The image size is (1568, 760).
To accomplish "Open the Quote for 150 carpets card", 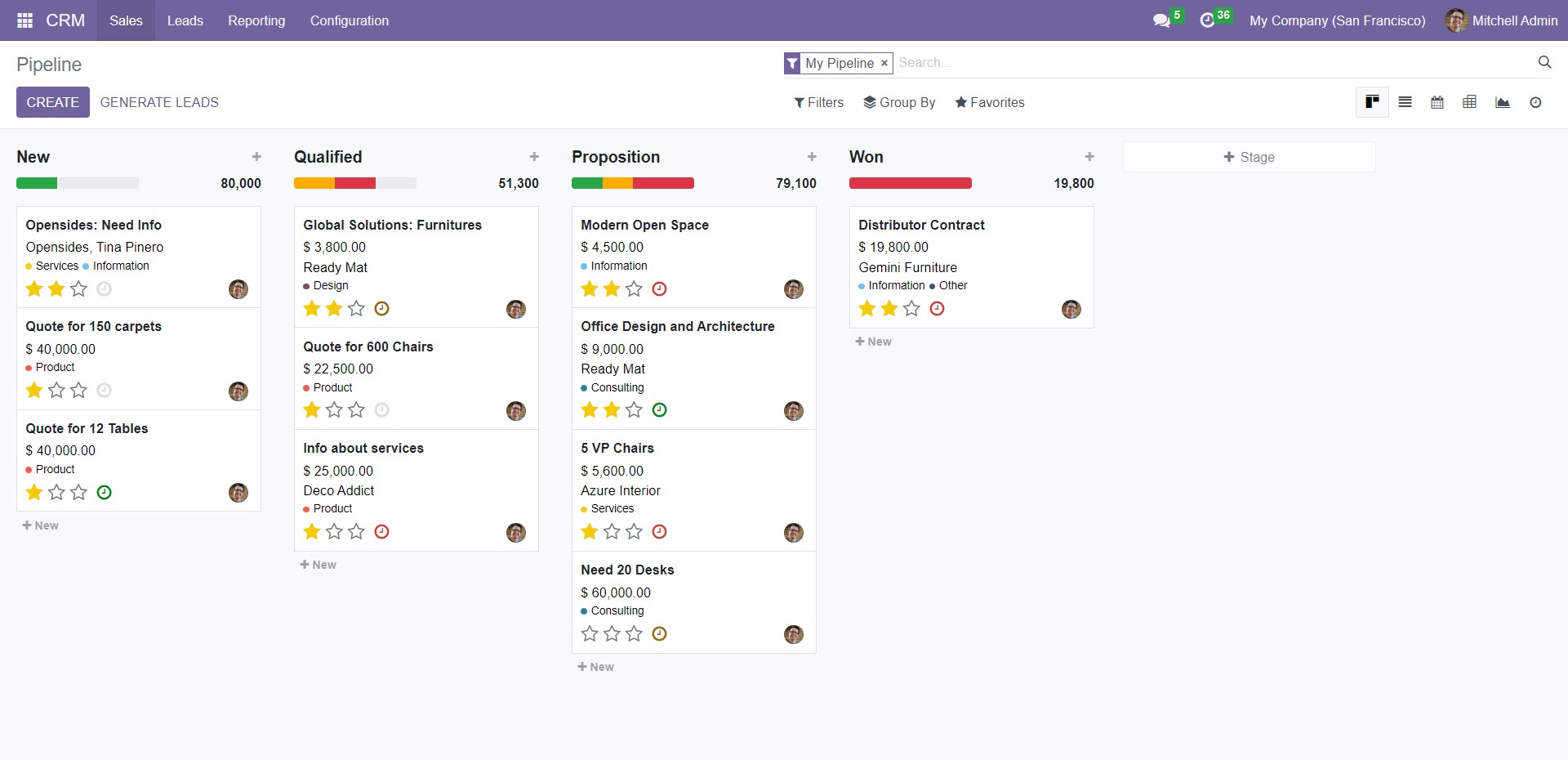I will (x=139, y=359).
